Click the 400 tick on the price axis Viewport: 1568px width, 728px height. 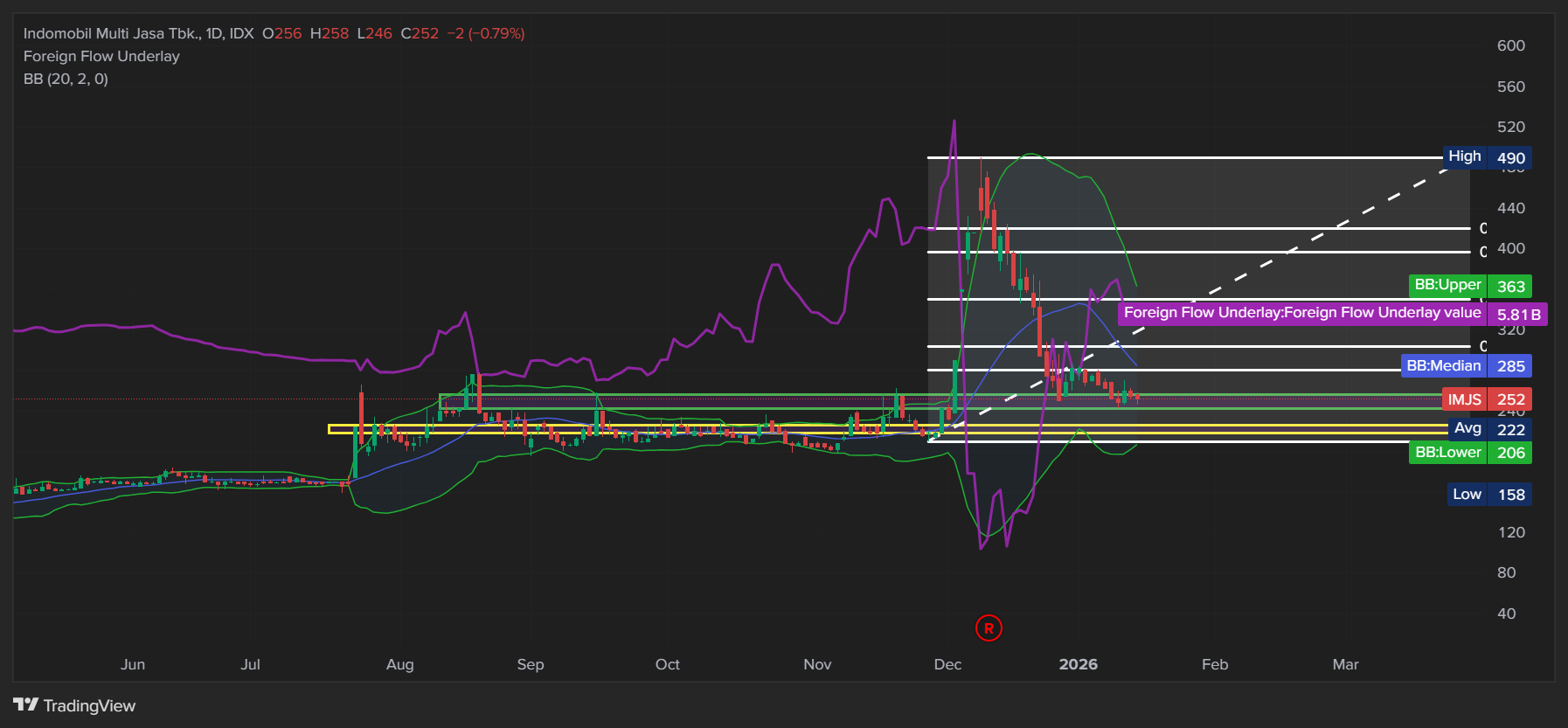click(x=1511, y=248)
